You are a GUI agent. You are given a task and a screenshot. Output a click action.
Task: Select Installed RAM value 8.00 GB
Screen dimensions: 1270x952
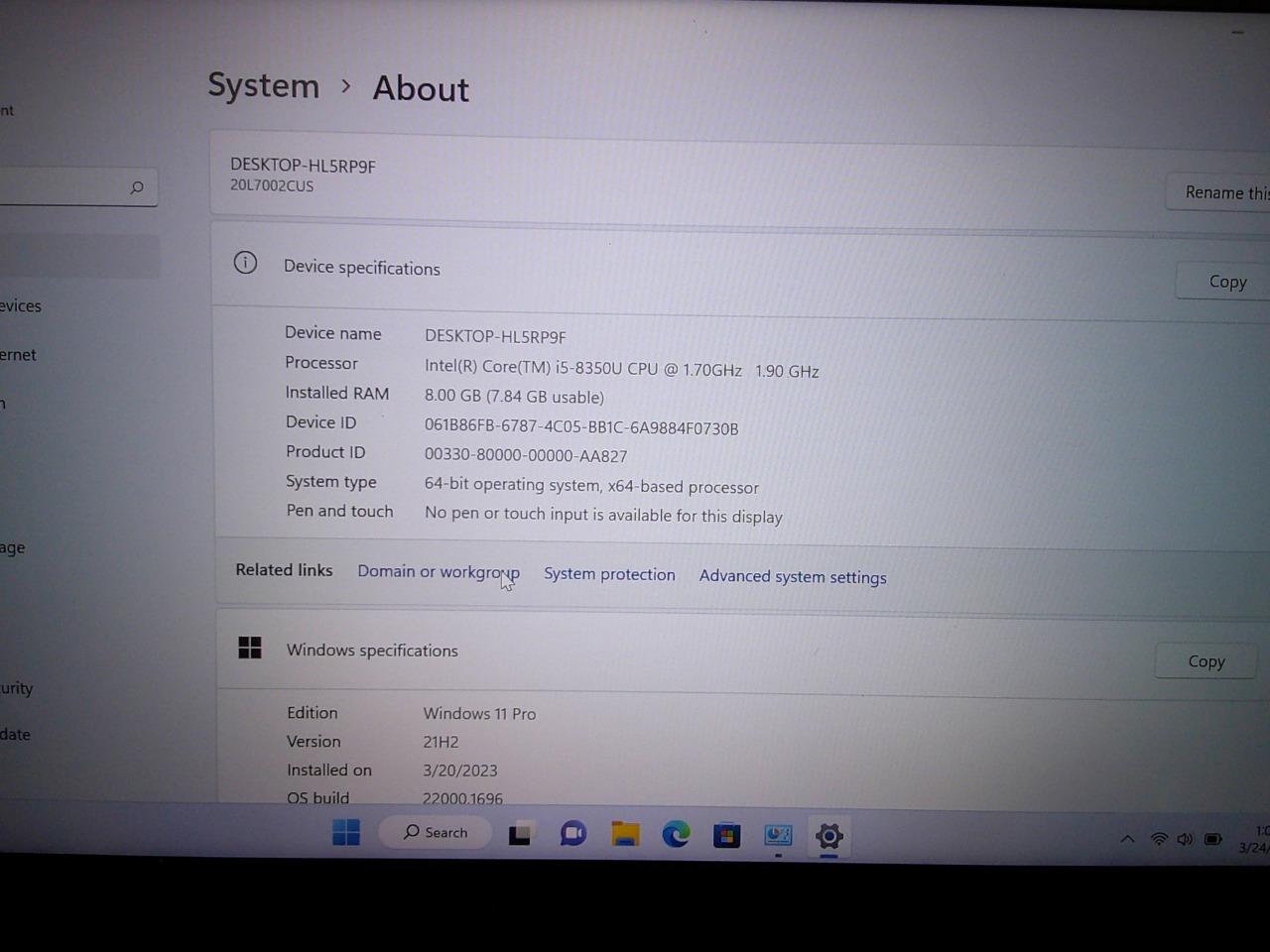point(514,396)
